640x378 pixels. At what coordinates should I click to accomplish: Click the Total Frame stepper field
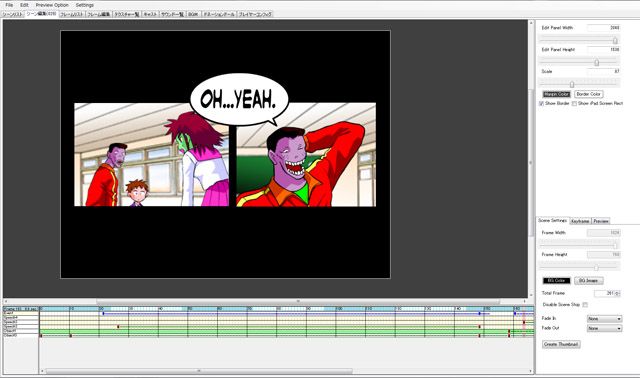[607, 293]
